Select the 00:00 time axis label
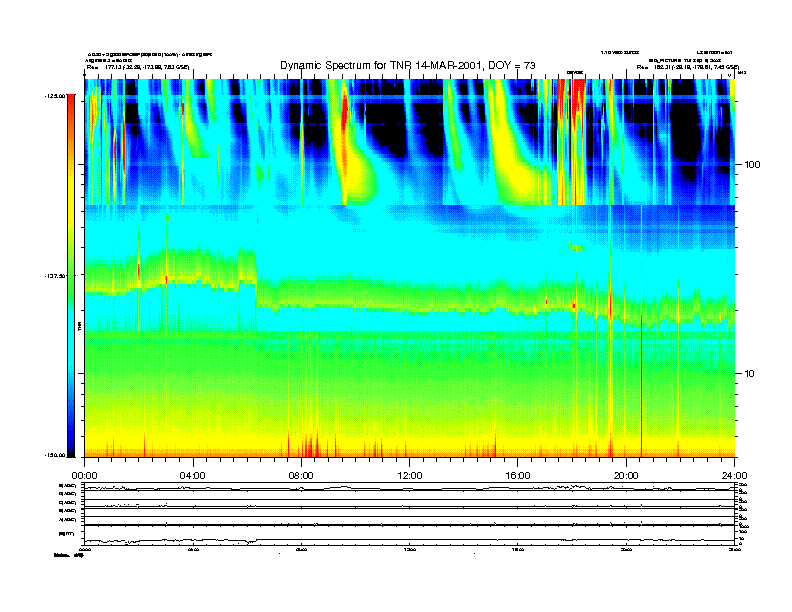This screenshot has height=612, width=792. [84, 476]
